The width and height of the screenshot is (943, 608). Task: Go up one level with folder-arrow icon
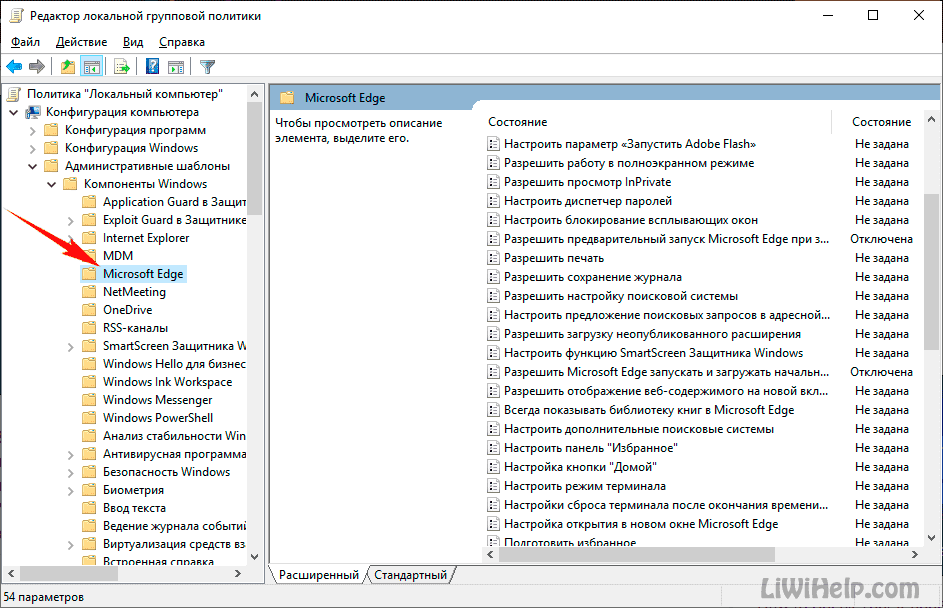[67, 67]
